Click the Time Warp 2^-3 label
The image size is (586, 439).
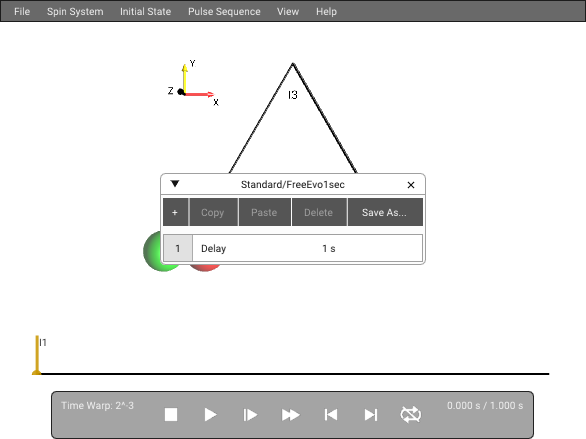tap(97, 405)
